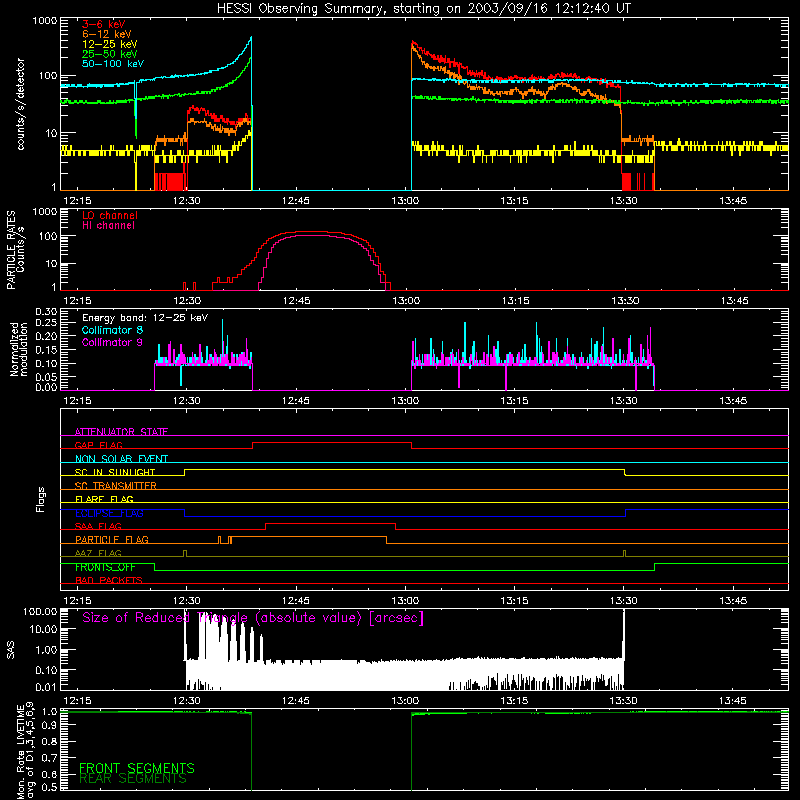Click the HI channel legend label
The height and width of the screenshot is (800, 800).
(x=108, y=226)
